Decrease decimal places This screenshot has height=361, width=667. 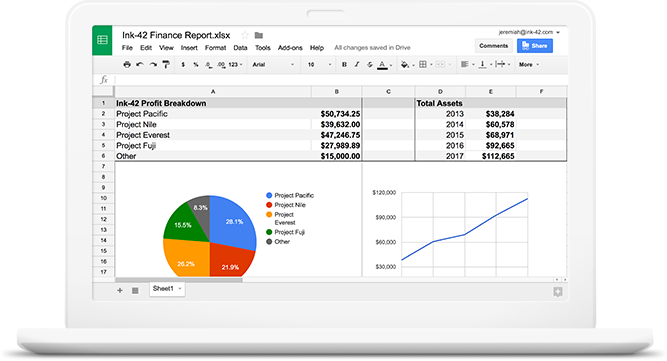click(208, 65)
